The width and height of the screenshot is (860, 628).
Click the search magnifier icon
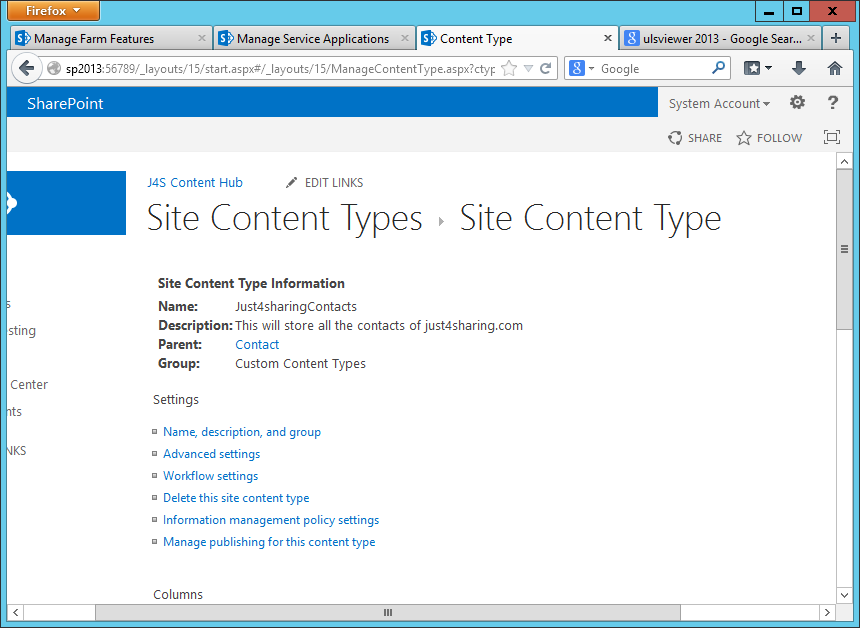[x=718, y=68]
